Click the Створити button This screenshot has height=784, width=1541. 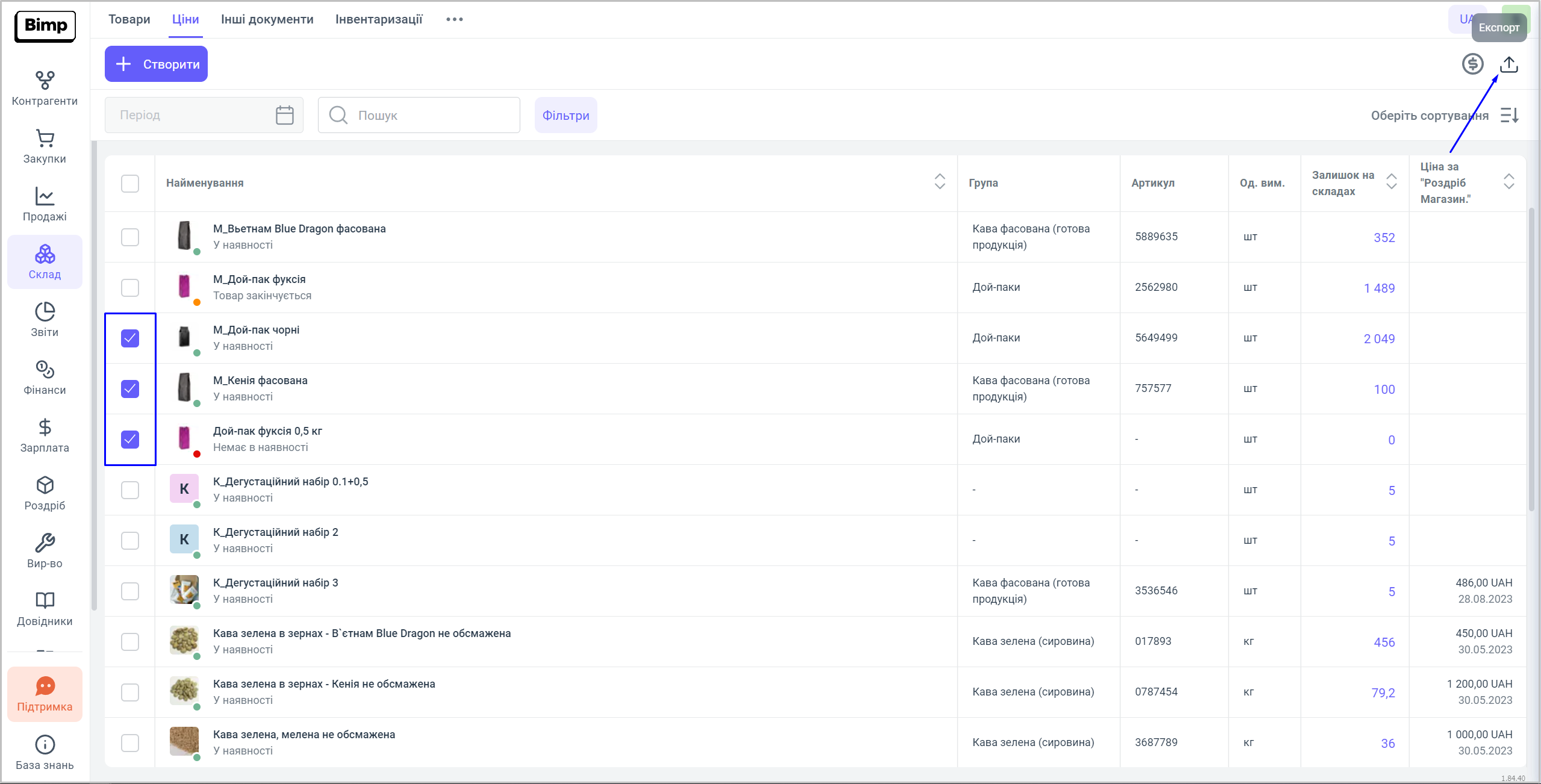click(x=156, y=64)
